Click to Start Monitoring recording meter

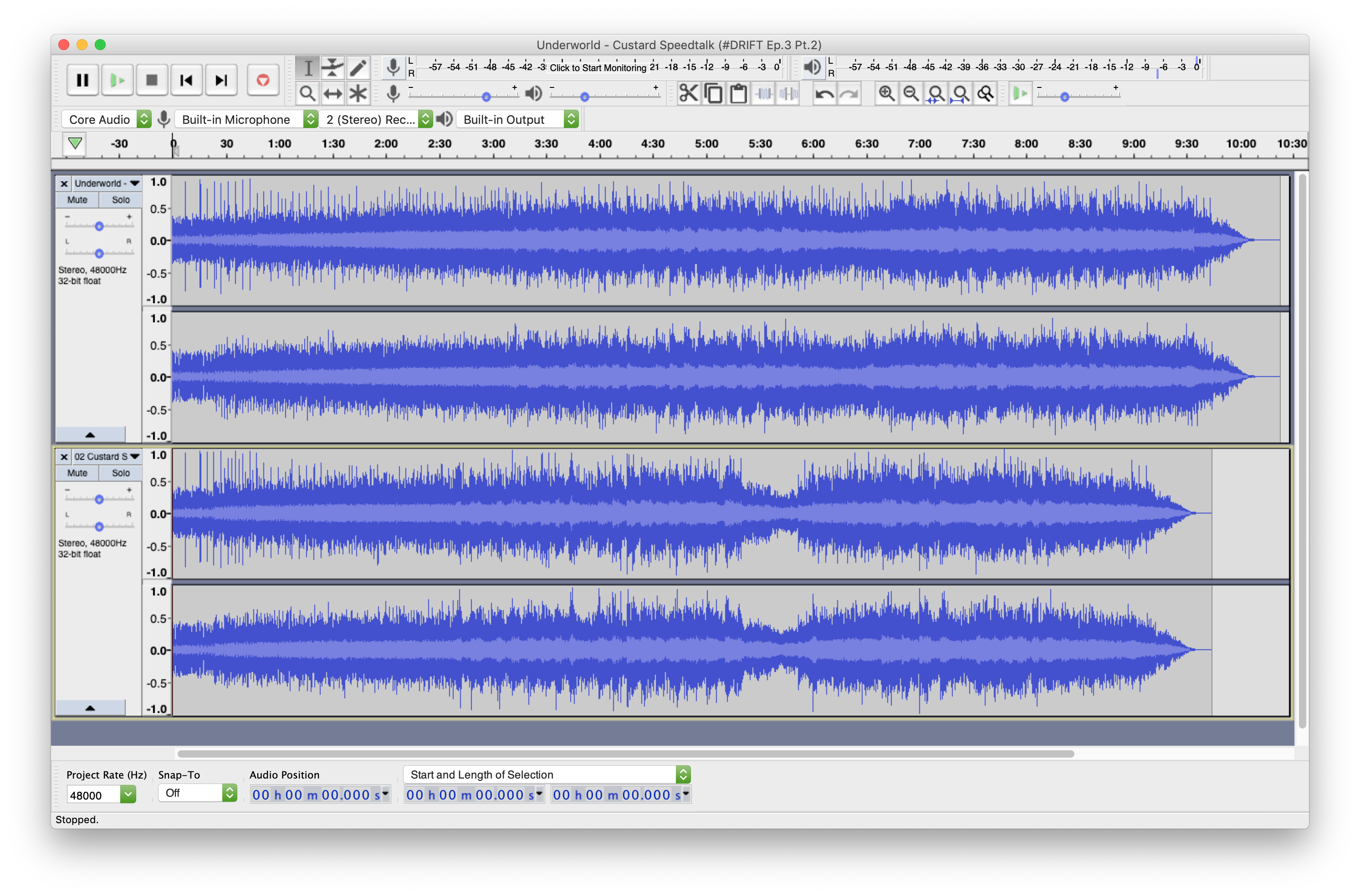pyautogui.click(x=598, y=67)
